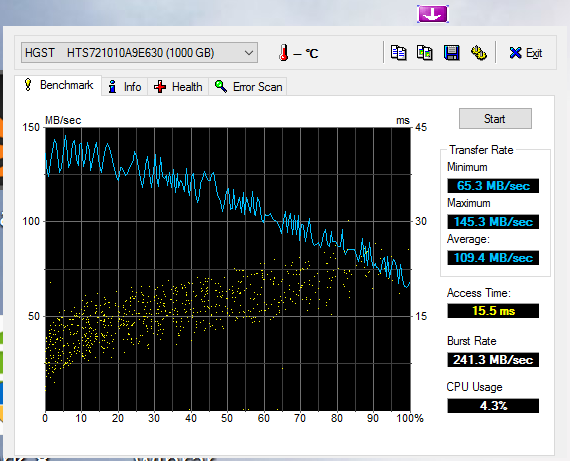Click the Exit button label
This screenshot has width=570, height=461.
pyautogui.click(x=534, y=53)
